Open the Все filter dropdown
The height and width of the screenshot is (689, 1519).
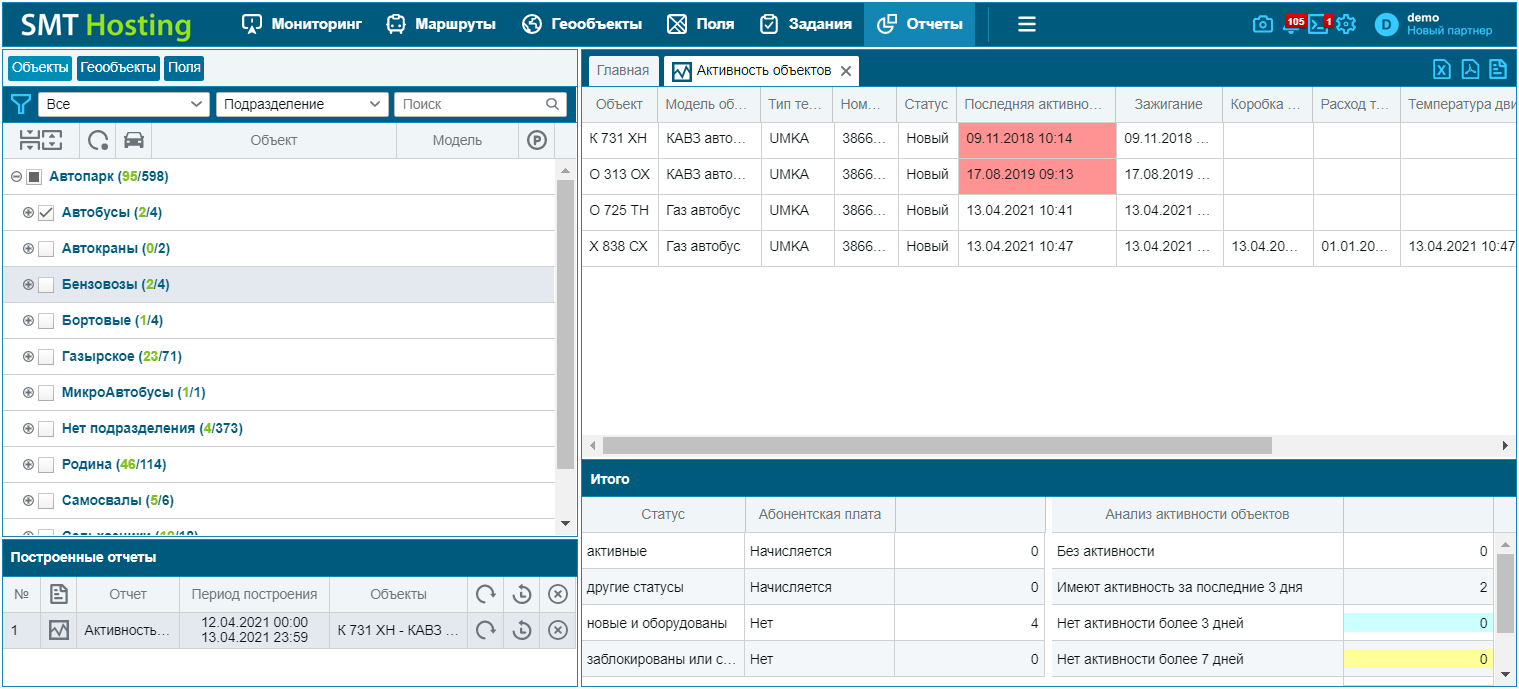pyautogui.click(x=124, y=104)
